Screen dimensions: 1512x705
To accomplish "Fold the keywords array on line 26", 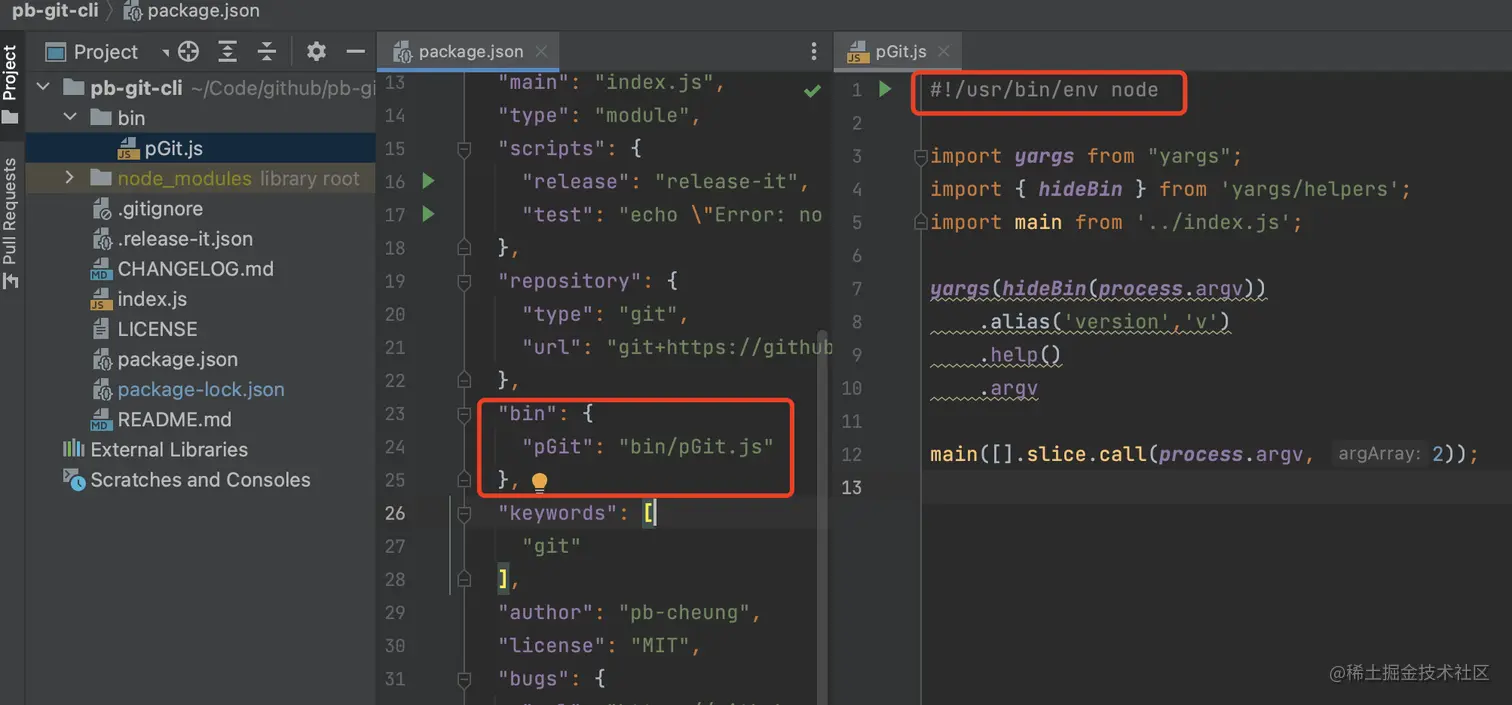I will 464,513.
